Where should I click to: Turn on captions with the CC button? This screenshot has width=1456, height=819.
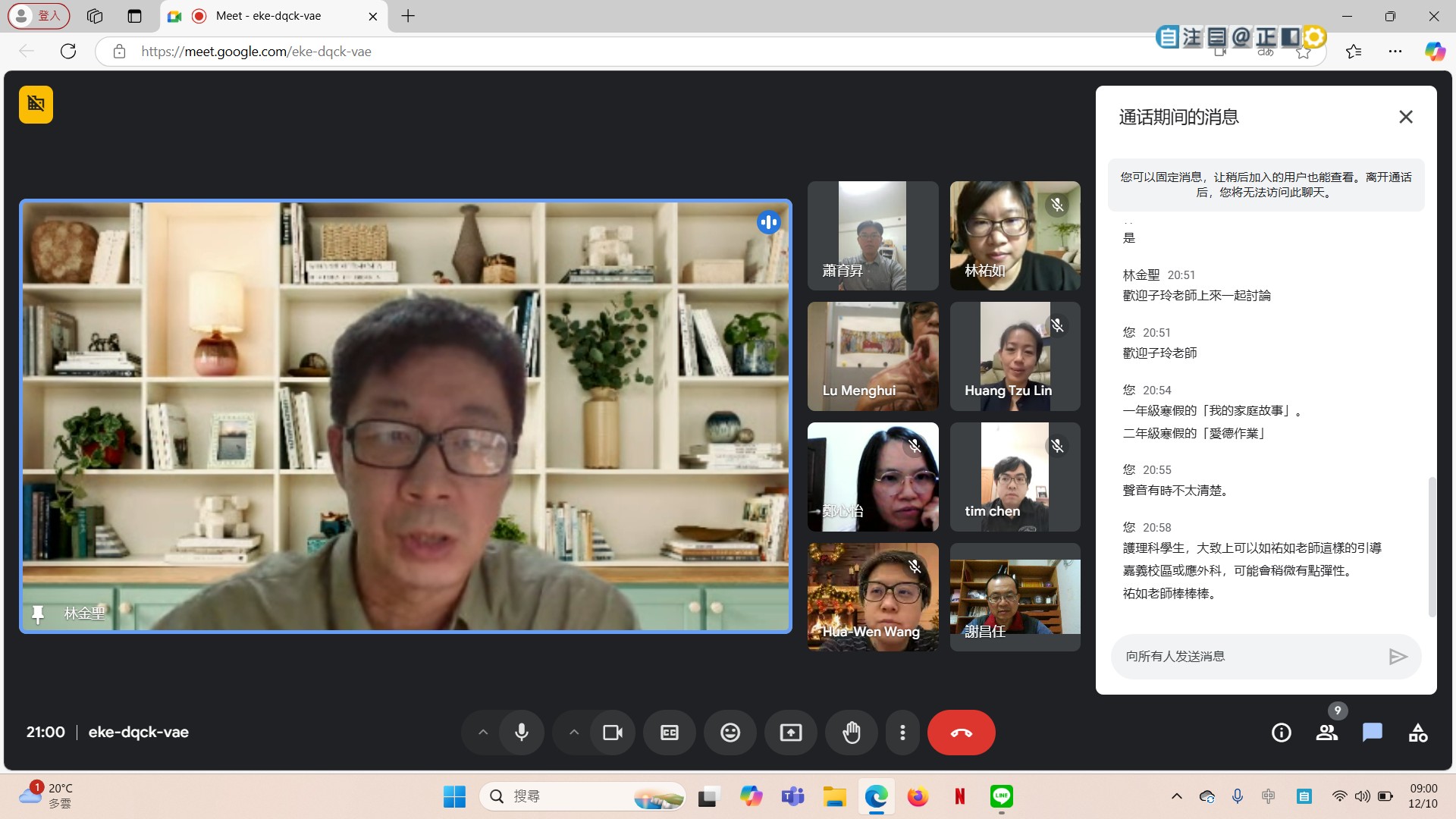pos(670,733)
